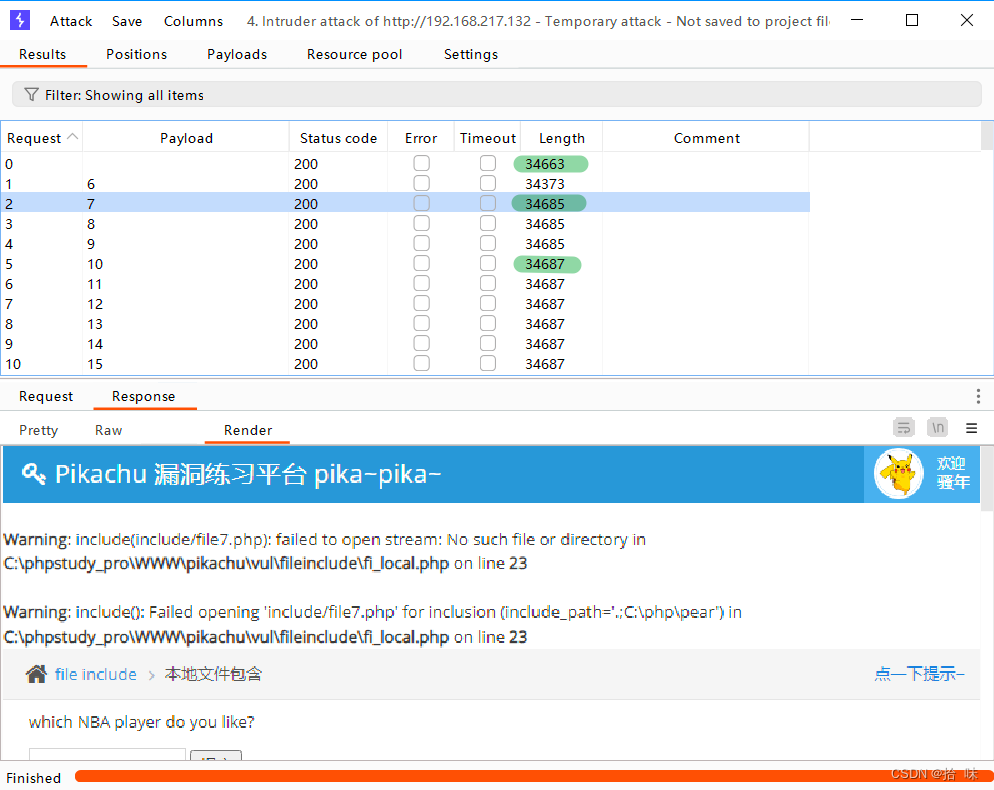Check the Timeout checkbox for request 2

click(487, 202)
